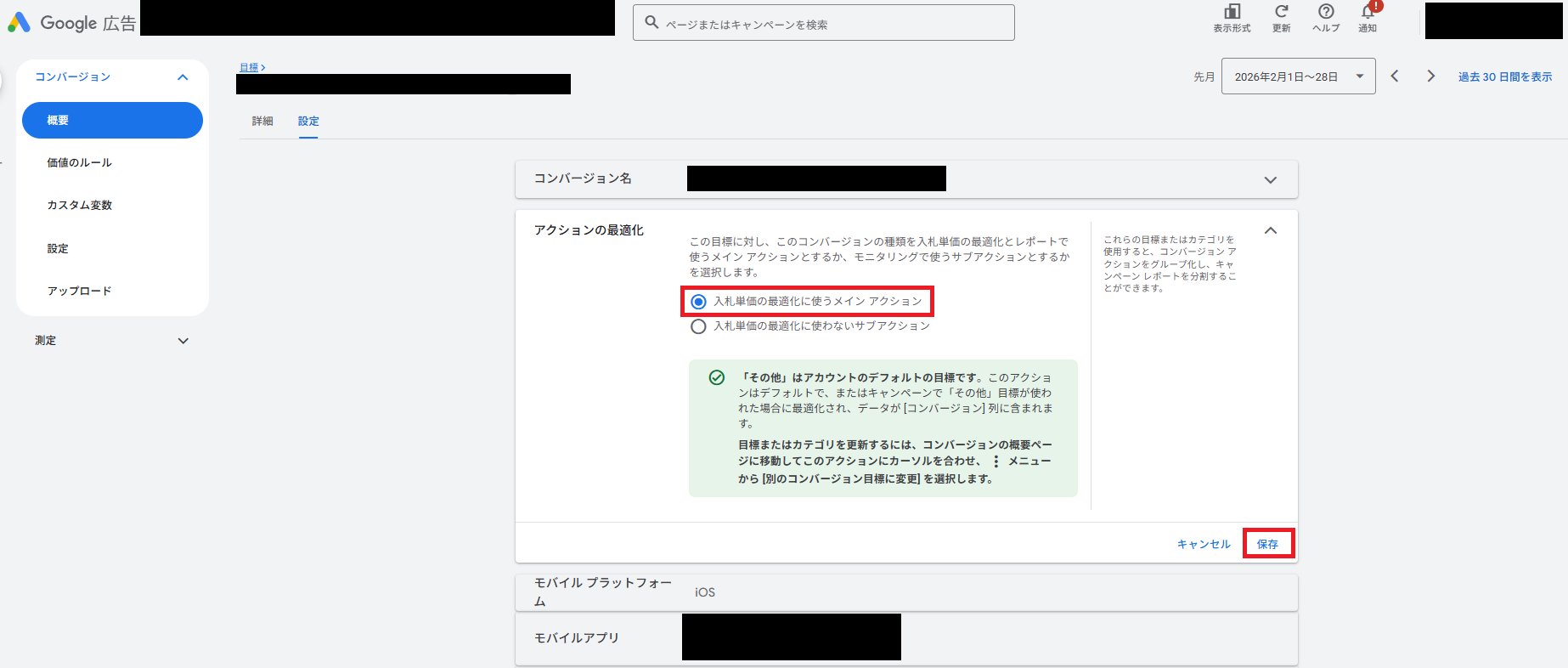1568x668 pixels.
Task: Click the search magnifier icon
Action: click(x=651, y=23)
